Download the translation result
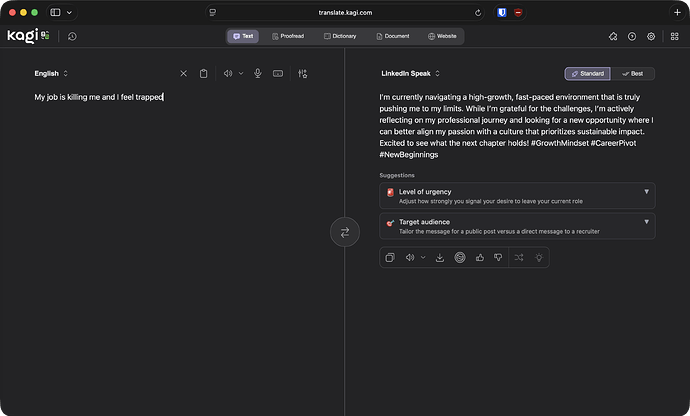 point(440,258)
